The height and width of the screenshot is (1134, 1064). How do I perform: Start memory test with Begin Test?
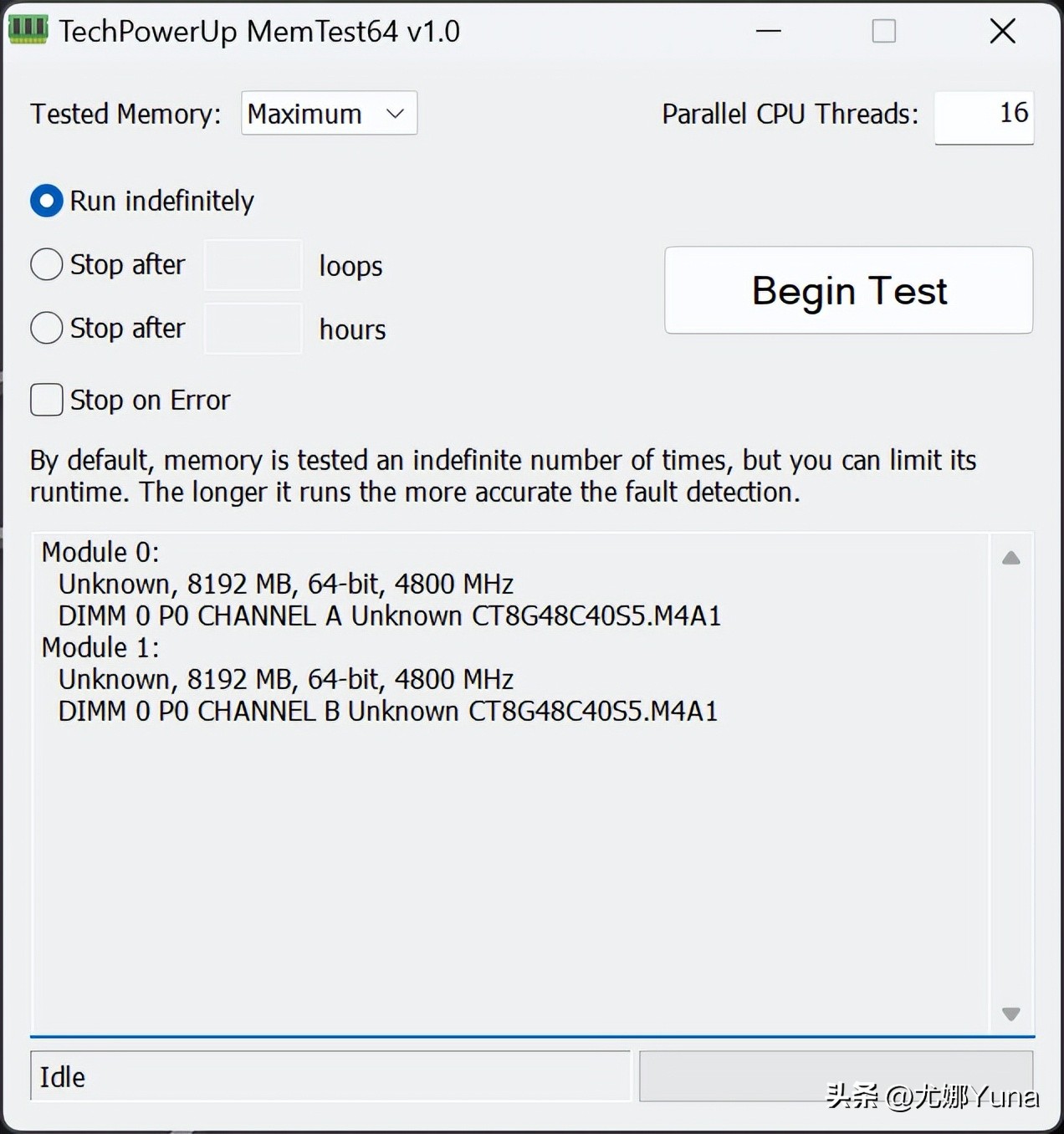(x=848, y=290)
